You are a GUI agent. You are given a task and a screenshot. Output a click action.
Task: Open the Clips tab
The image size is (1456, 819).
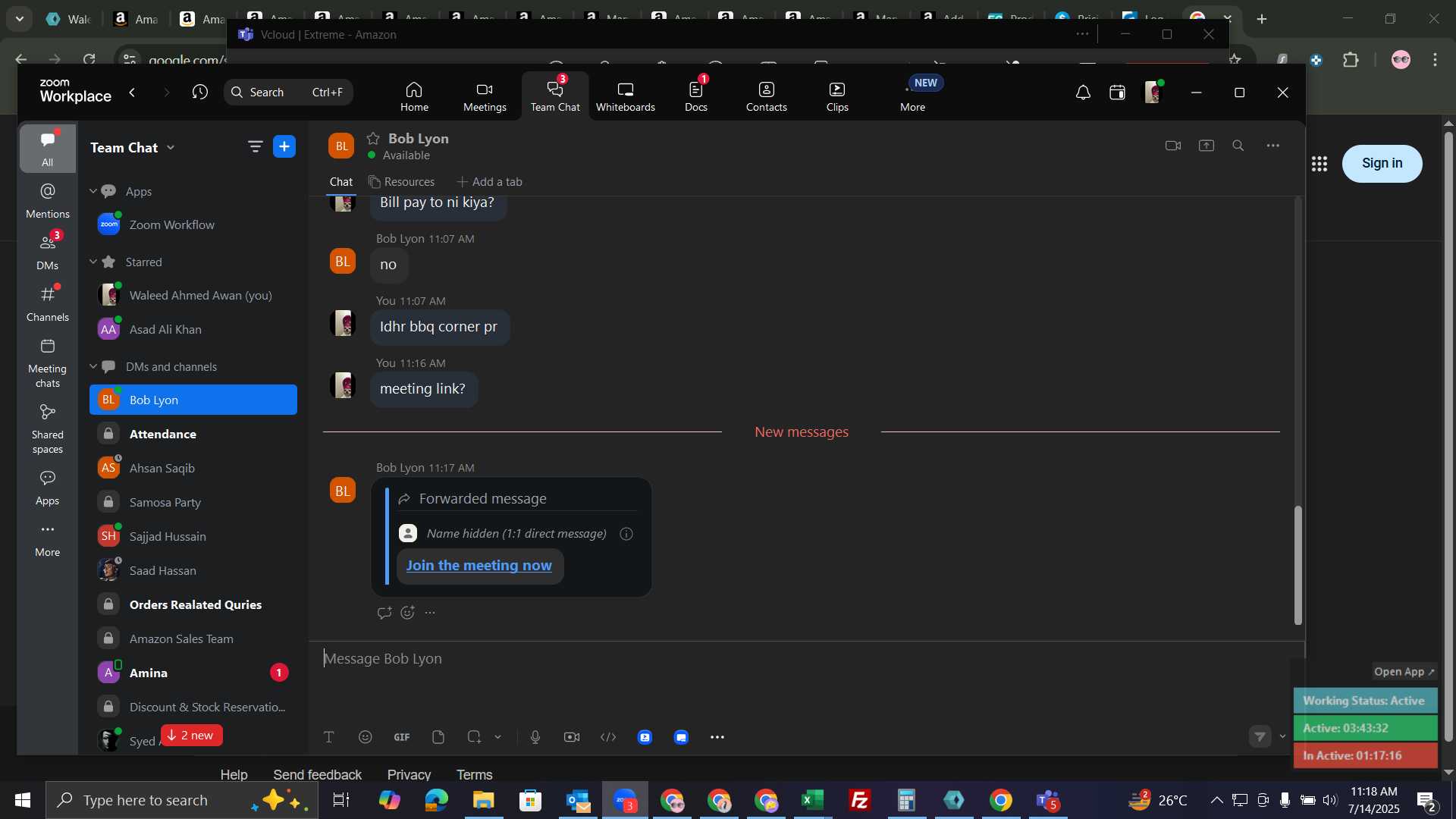coord(837,96)
